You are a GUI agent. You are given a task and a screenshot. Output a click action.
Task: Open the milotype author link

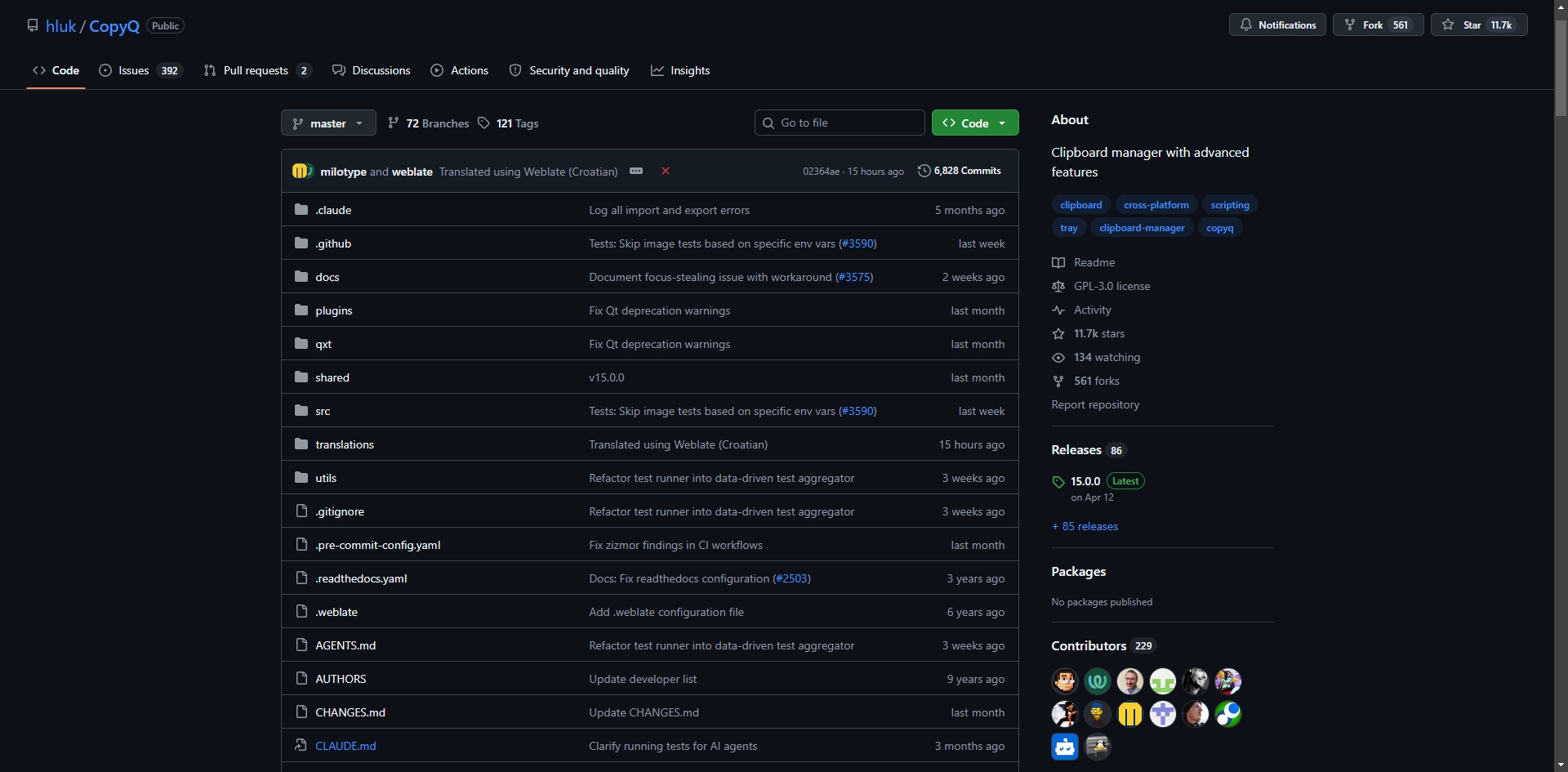(x=343, y=172)
